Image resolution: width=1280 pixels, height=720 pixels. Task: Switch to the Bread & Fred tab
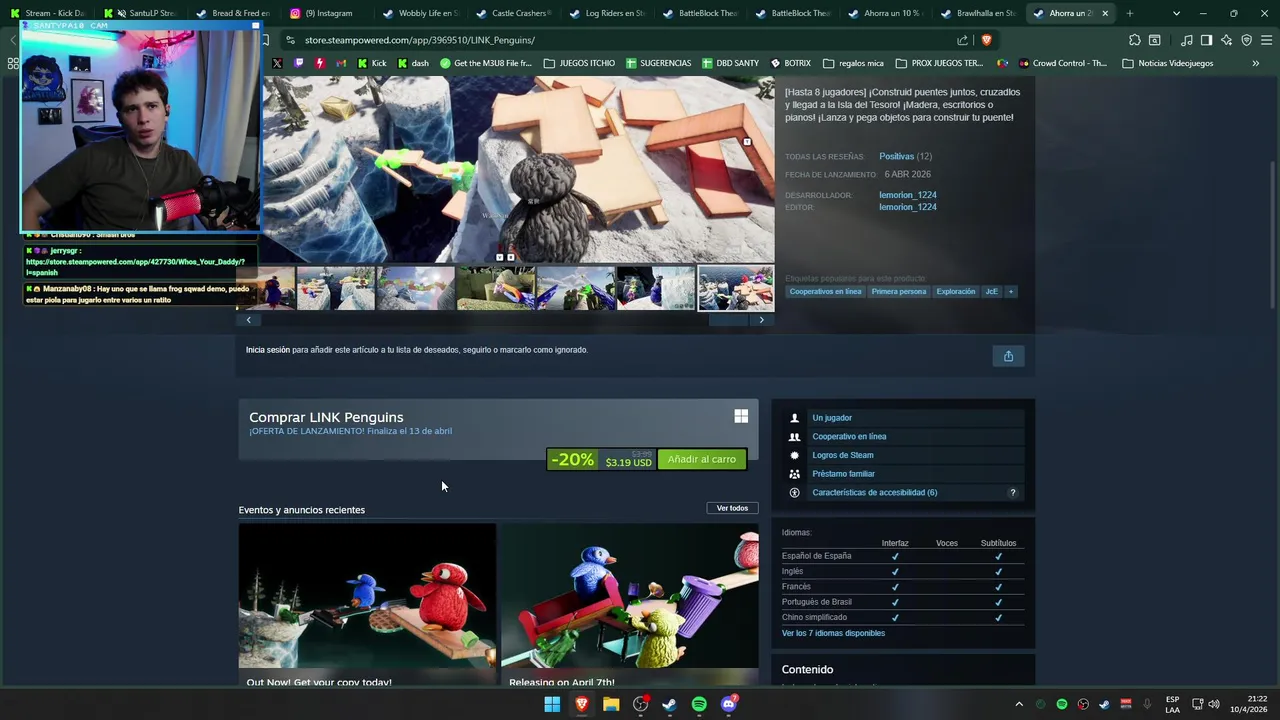click(x=233, y=13)
